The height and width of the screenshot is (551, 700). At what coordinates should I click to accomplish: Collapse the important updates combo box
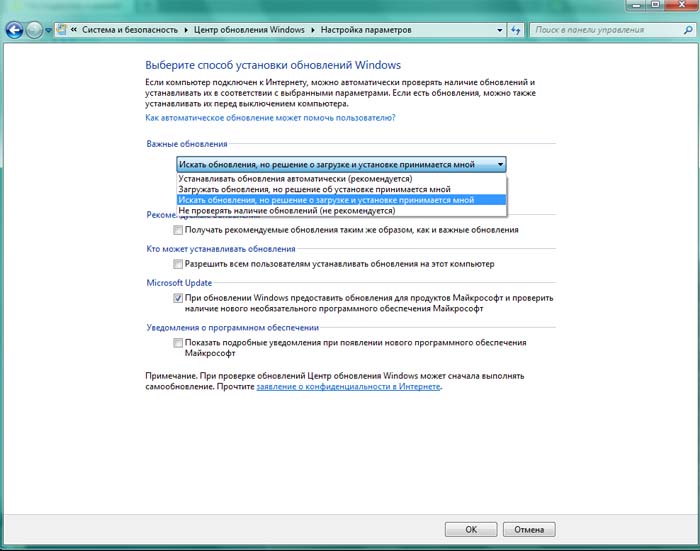(499, 164)
